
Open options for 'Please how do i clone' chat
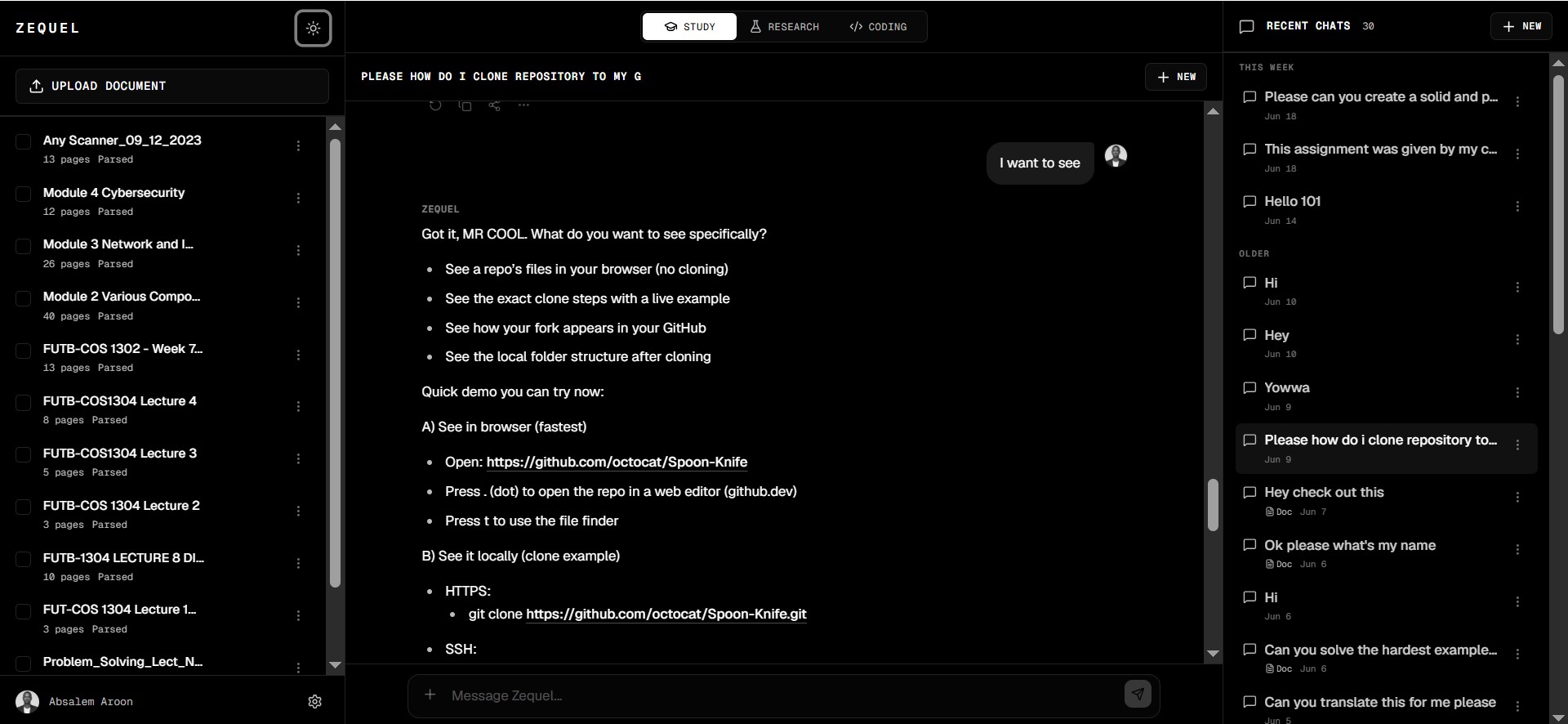(1517, 445)
